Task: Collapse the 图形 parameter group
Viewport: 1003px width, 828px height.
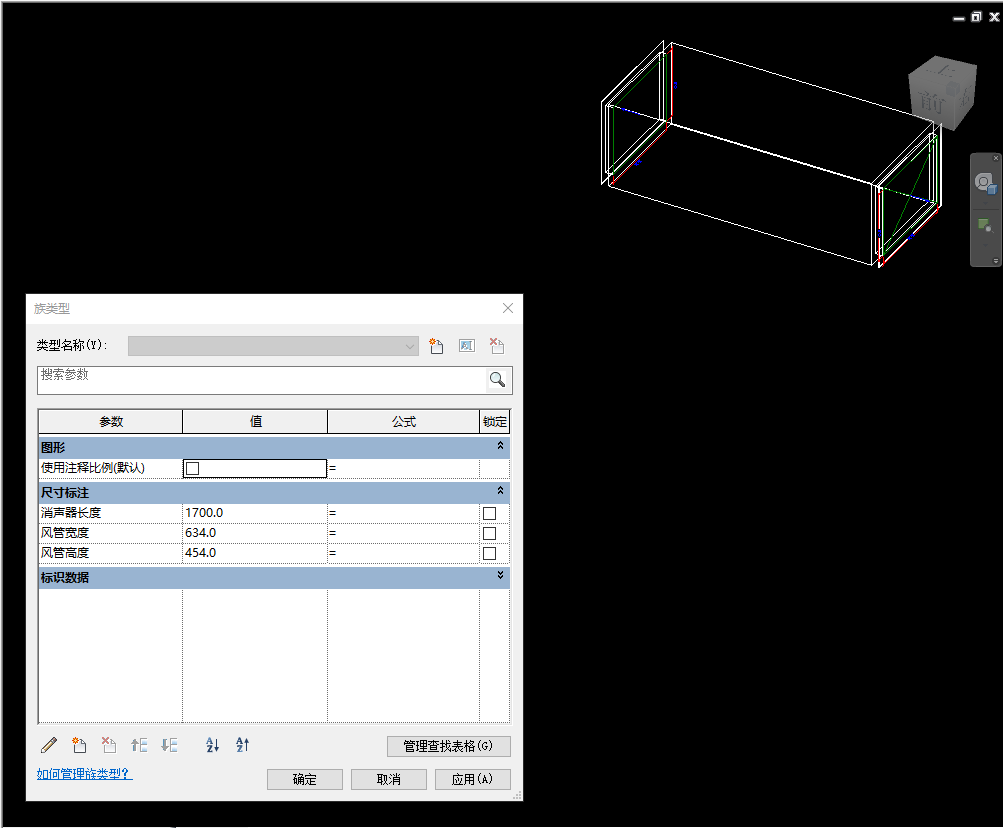Action: 500,447
